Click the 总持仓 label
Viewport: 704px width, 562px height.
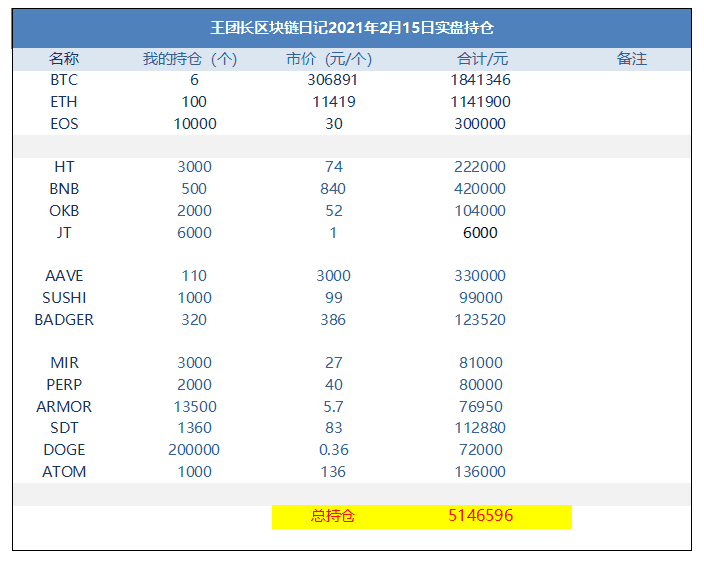tap(332, 516)
